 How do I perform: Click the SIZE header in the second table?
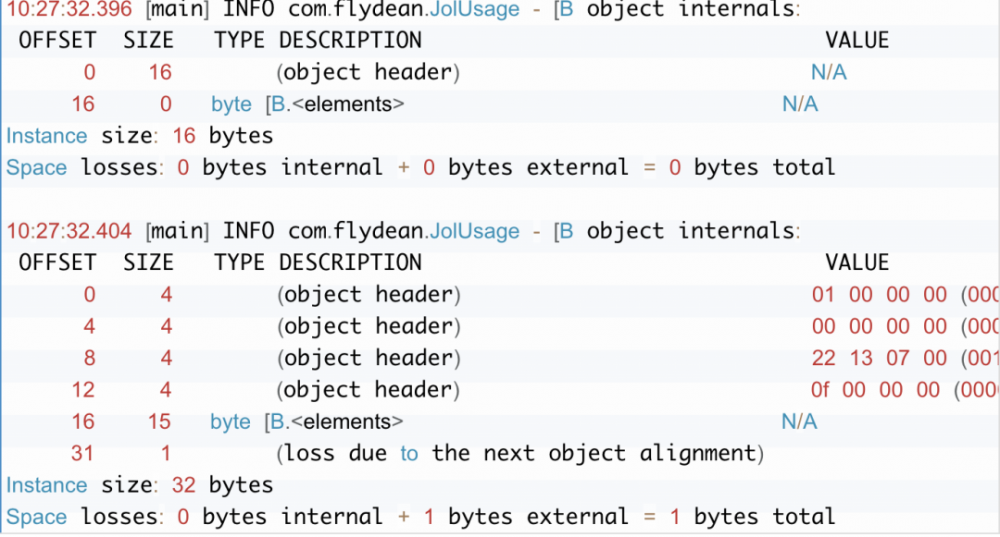(x=148, y=263)
